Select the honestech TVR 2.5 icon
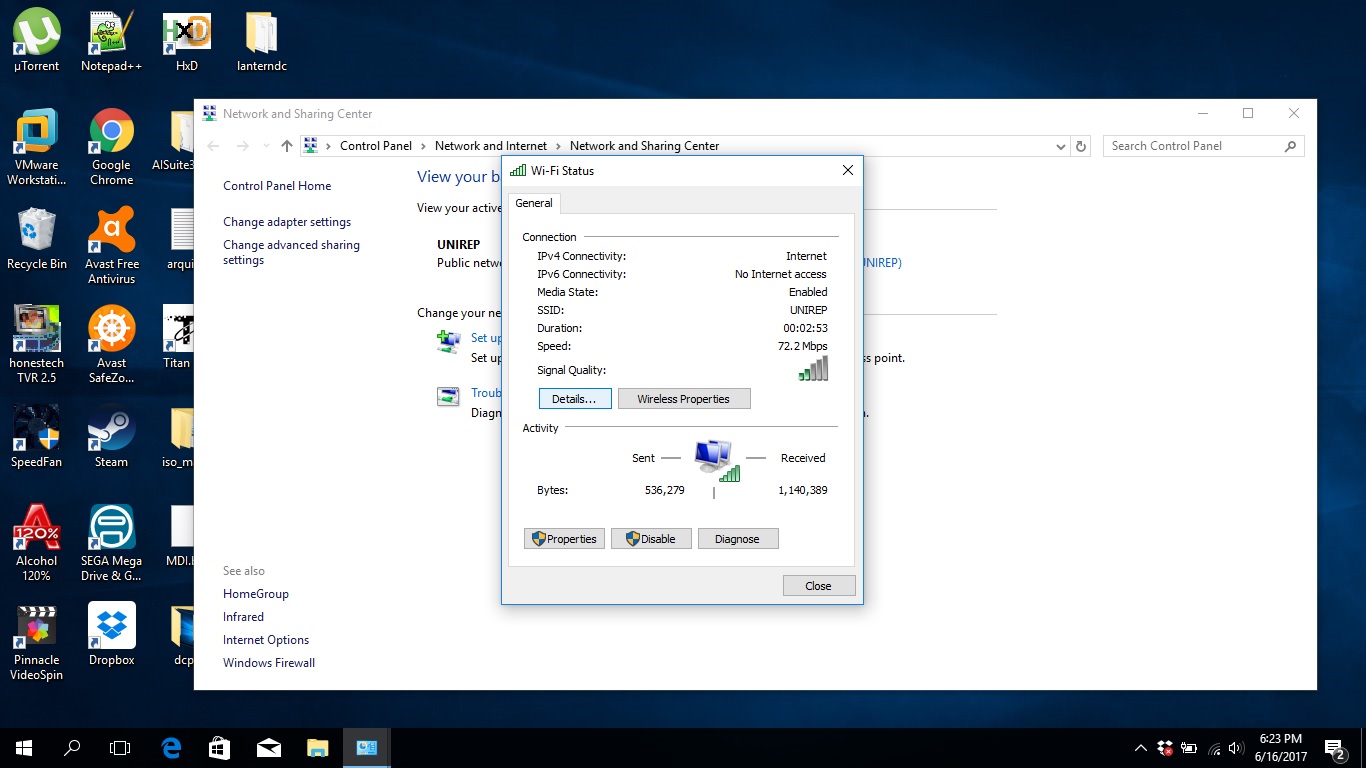 [37, 345]
